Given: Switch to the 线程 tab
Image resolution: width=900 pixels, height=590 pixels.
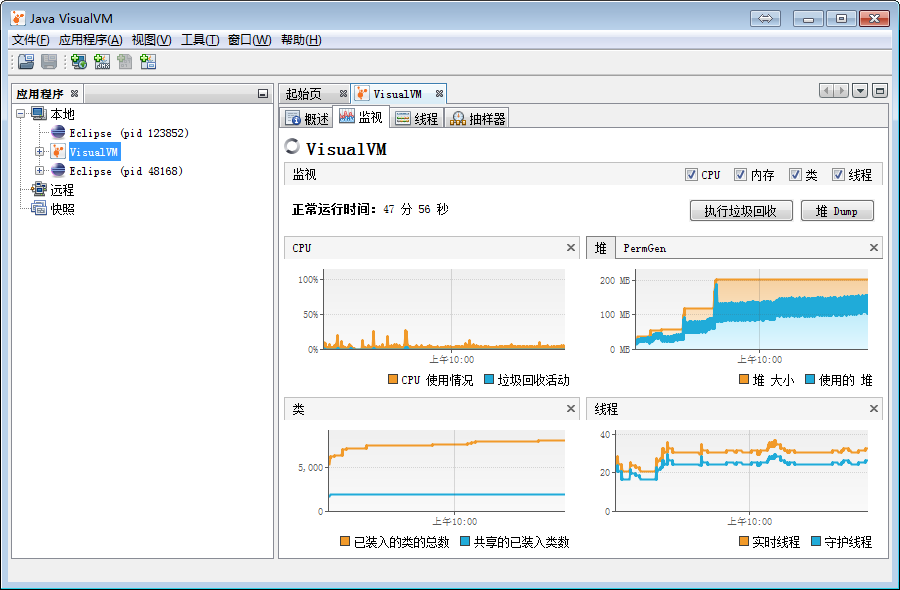Looking at the screenshot, I should pos(417,118).
